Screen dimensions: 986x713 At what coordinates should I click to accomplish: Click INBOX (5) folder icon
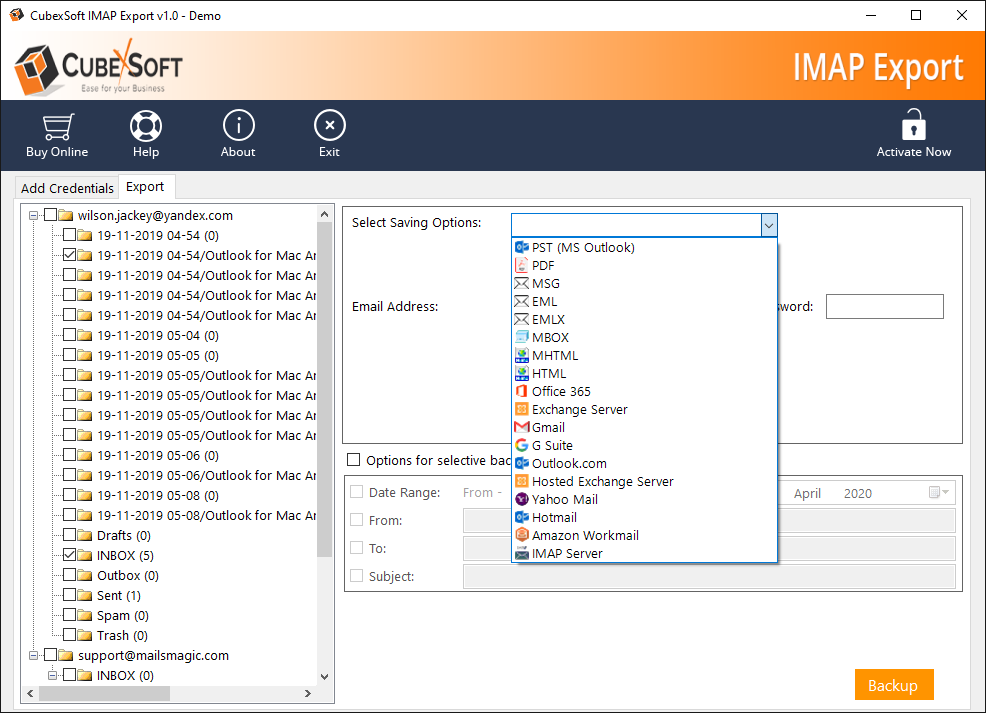pos(85,556)
